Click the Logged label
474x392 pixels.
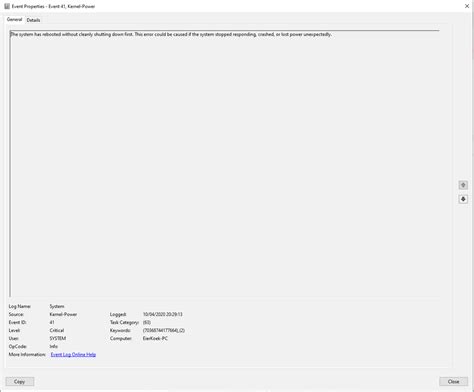click(x=118, y=314)
